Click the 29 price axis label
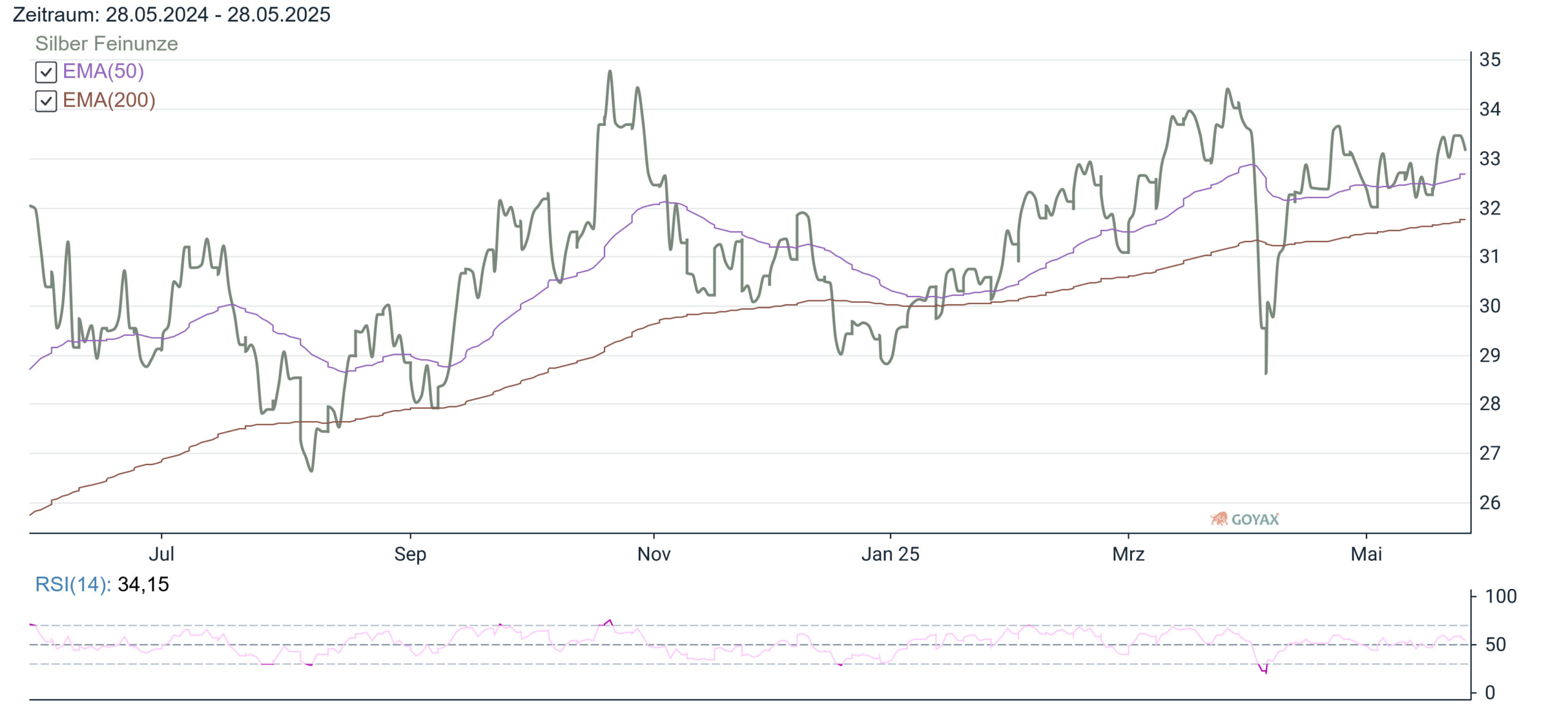Image resolution: width=1568 pixels, height=706 pixels. coord(1490,355)
